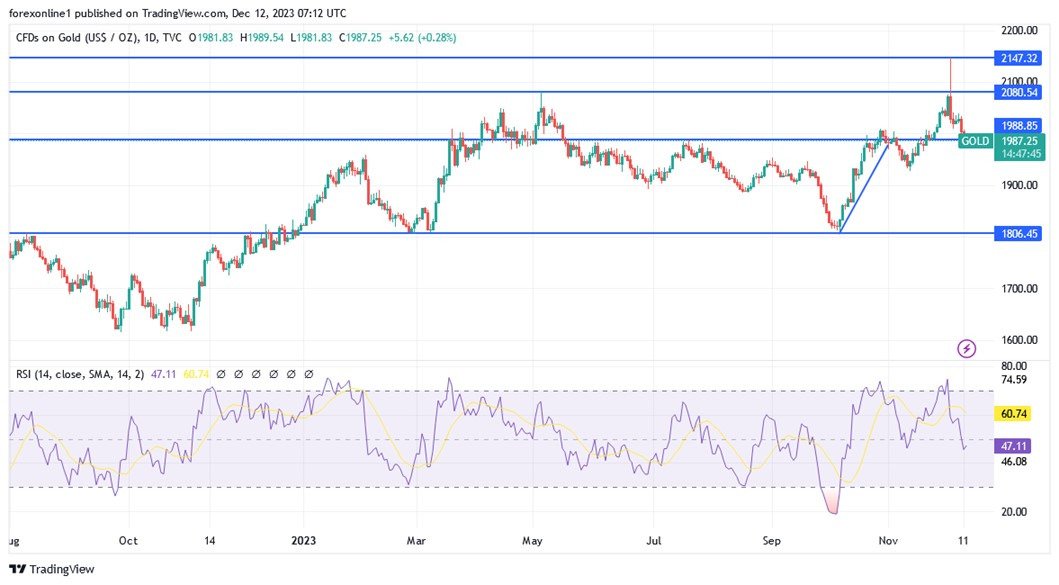Click the TVC exchange label in the legend
1059x585 pixels.
click(170, 37)
